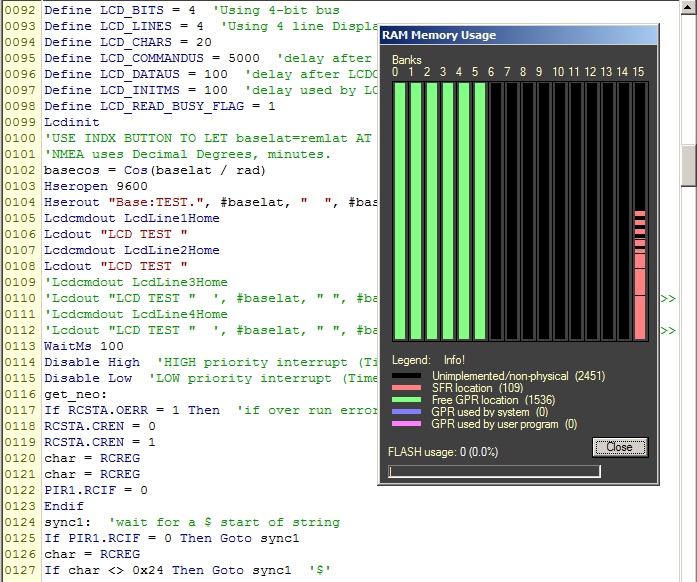Click 'RCSTA.CREN = 0' on line 0118

[100, 426]
